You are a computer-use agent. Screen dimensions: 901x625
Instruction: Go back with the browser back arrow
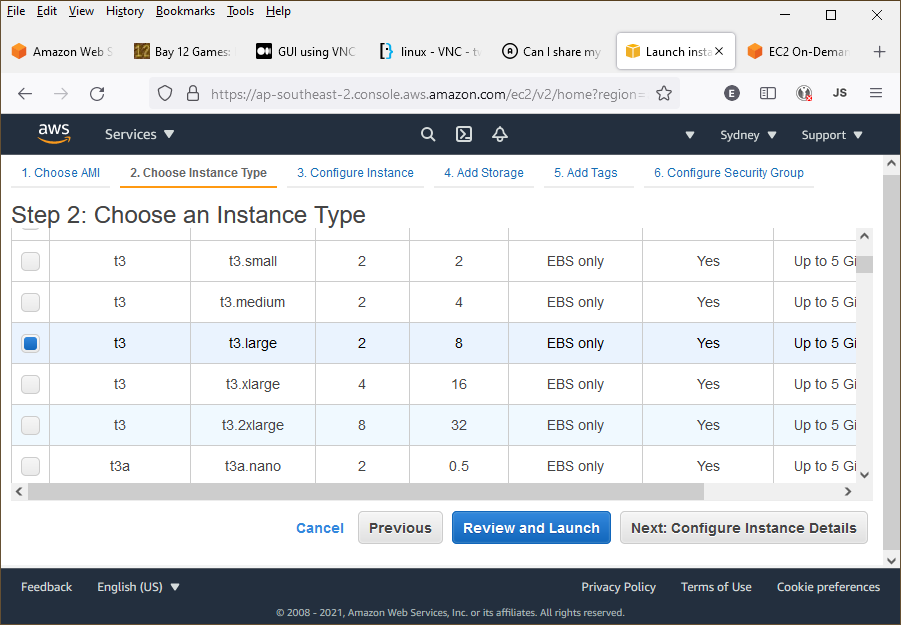click(25, 94)
